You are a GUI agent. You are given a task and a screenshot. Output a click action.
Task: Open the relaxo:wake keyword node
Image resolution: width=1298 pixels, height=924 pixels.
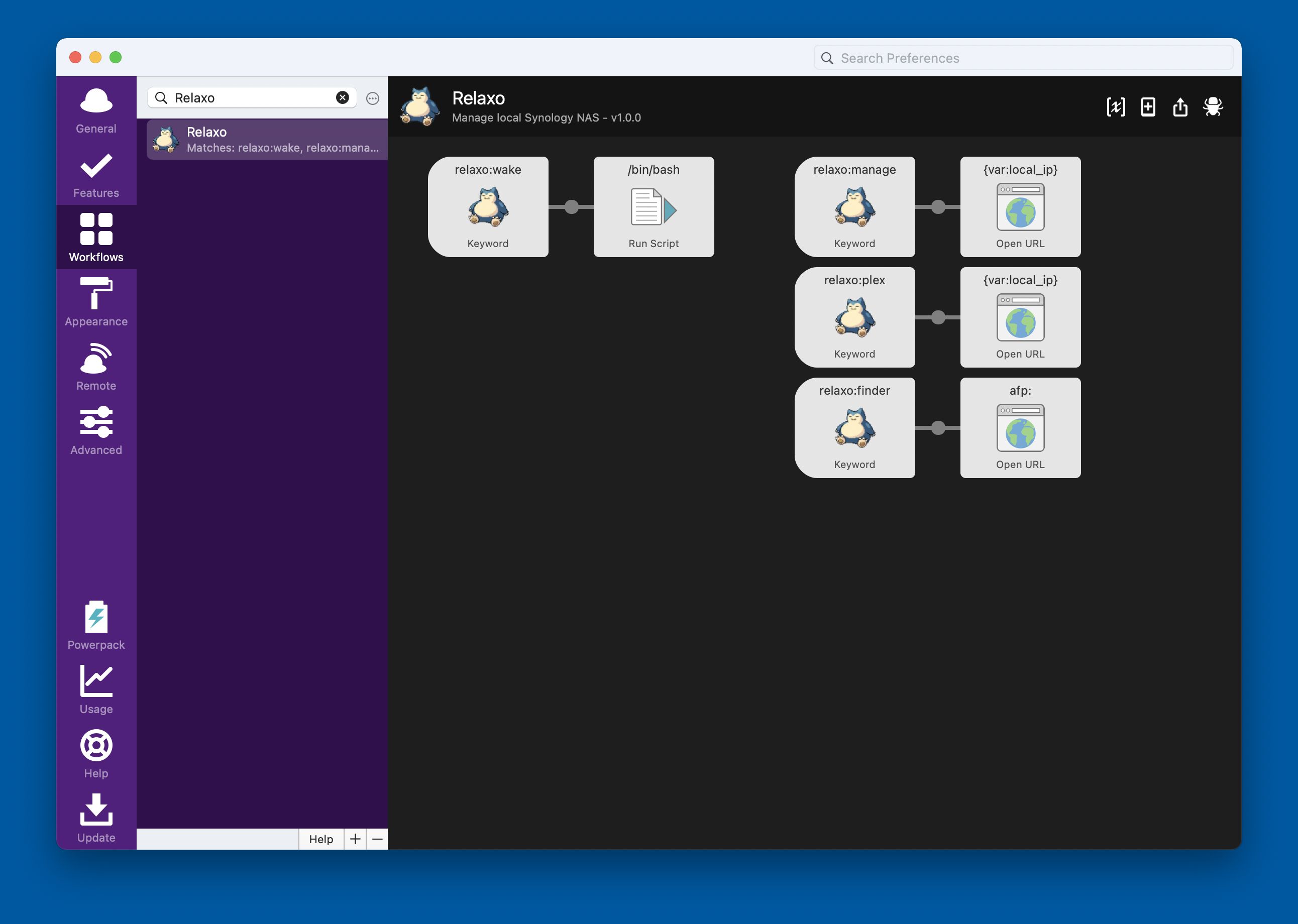(x=488, y=207)
